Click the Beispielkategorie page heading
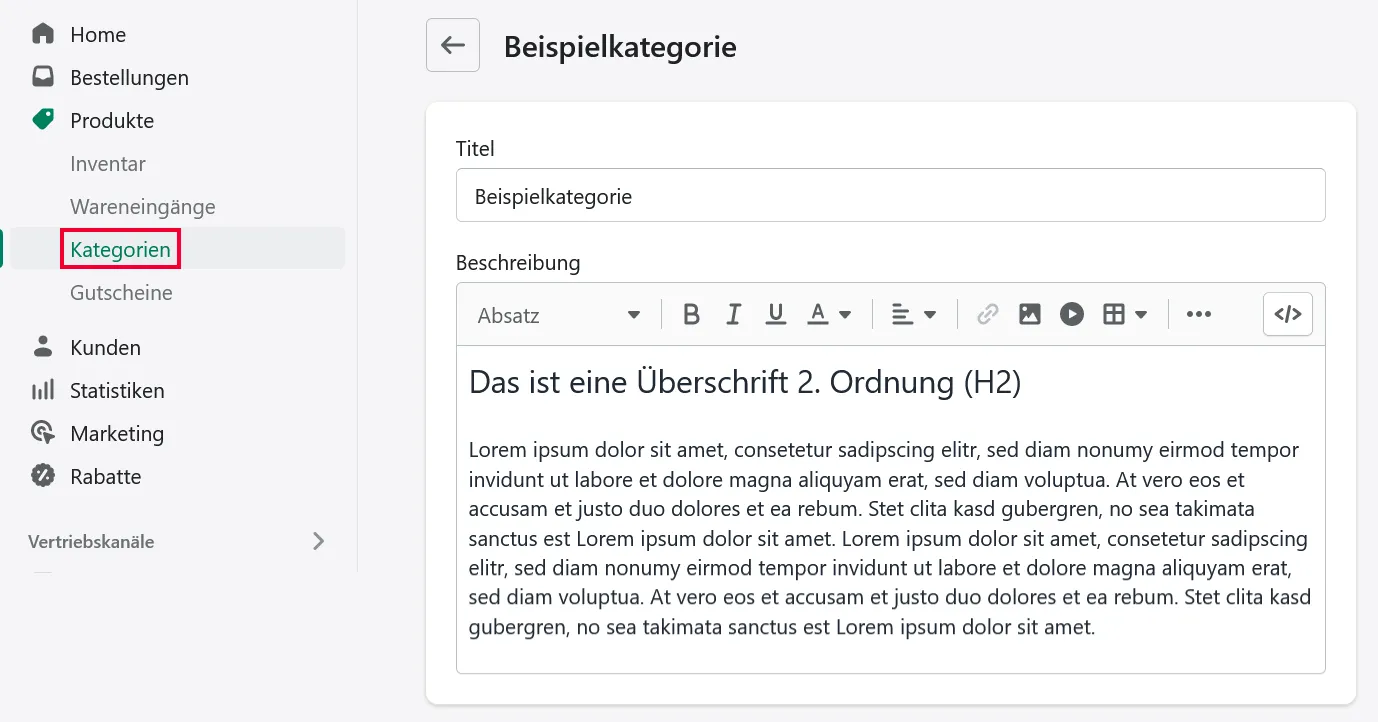 click(x=620, y=46)
